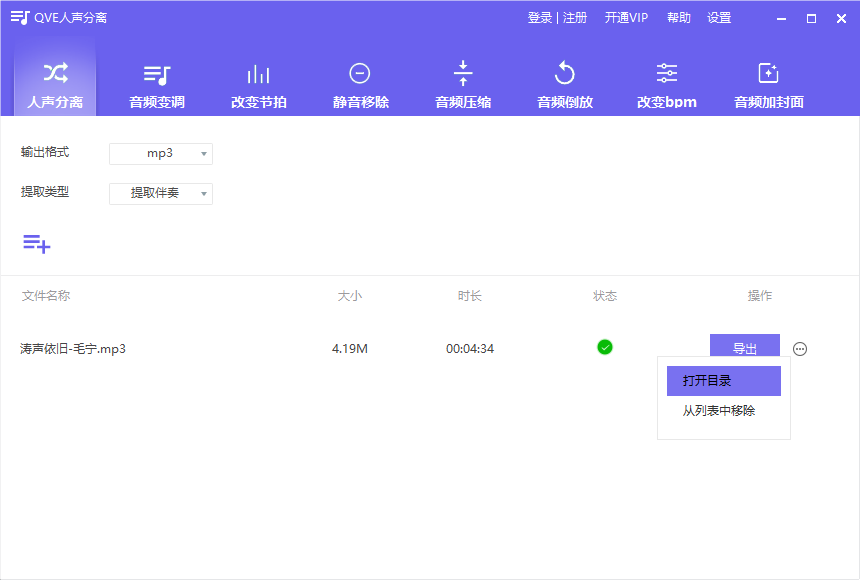Image resolution: width=860 pixels, height=580 pixels.
Task: Click the green success status indicator
Action: (x=605, y=347)
